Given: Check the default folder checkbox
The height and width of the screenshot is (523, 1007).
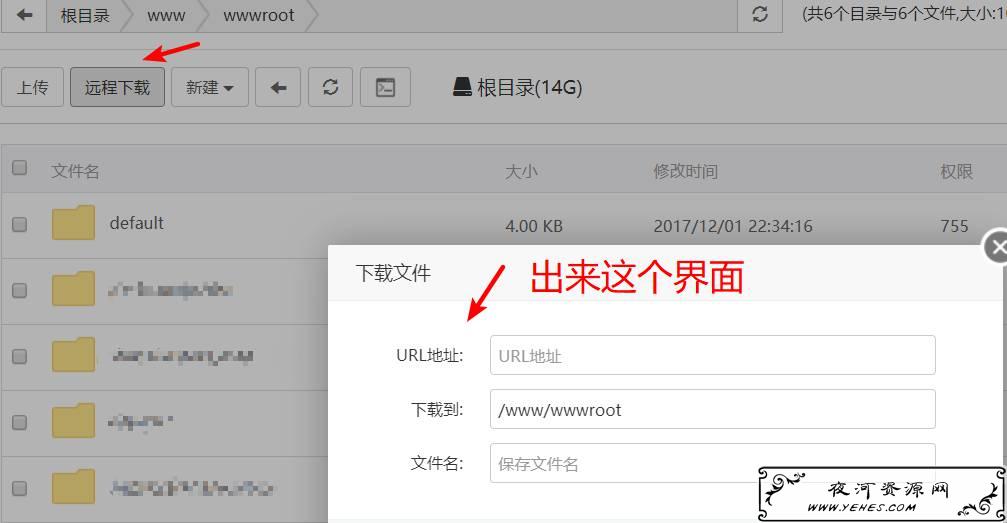Looking at the screenshot, I should pyautogui.click(x=20, y=224).
